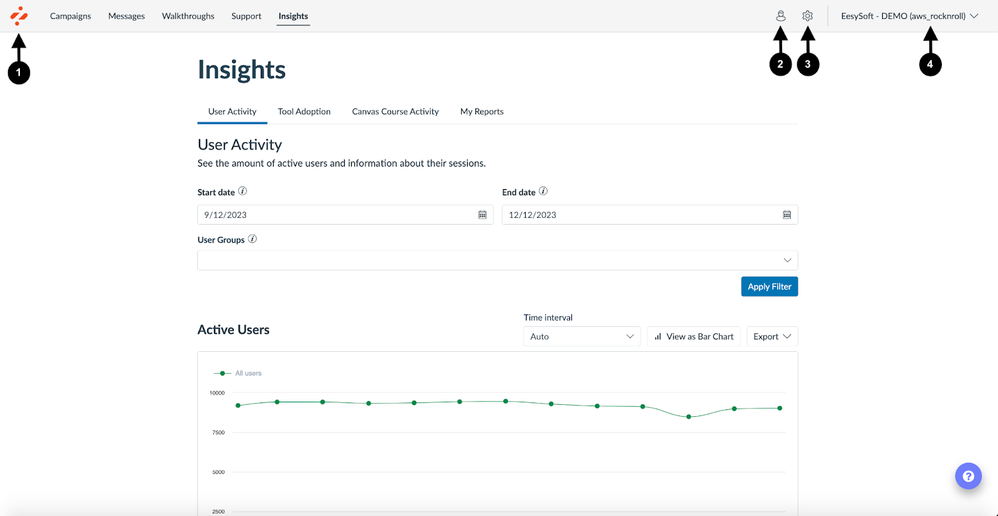Expand the User Groups dropdown
Viewport: 998px width, 516px height.
497,260
